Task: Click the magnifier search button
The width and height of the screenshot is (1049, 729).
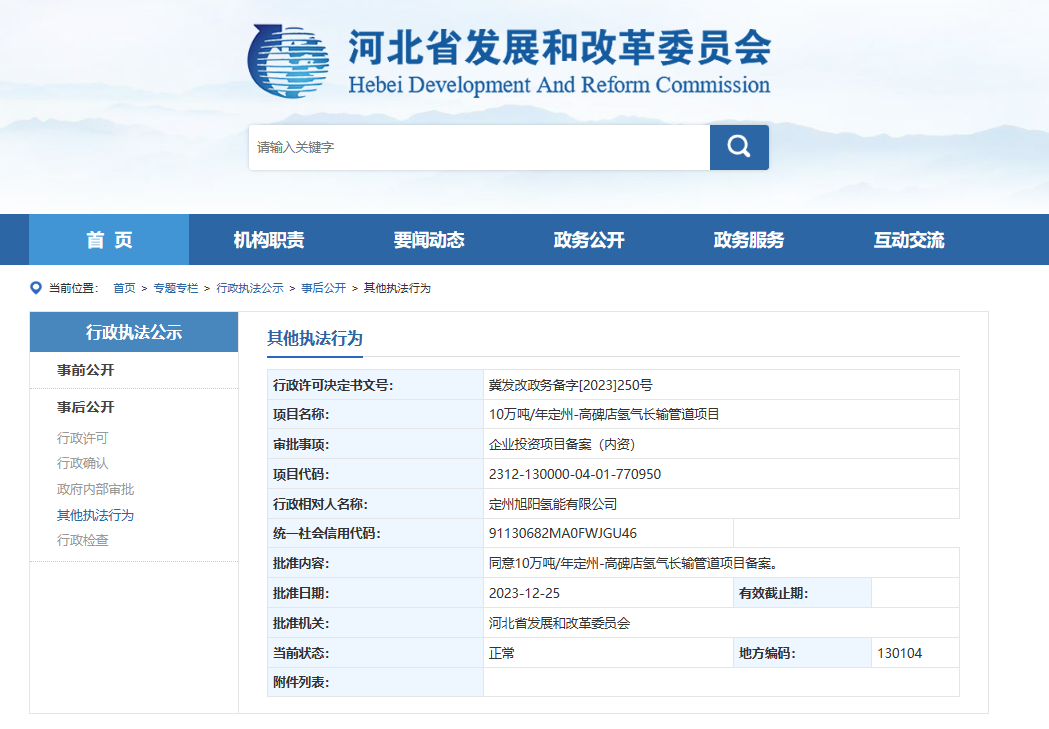Action: (739, 147)
